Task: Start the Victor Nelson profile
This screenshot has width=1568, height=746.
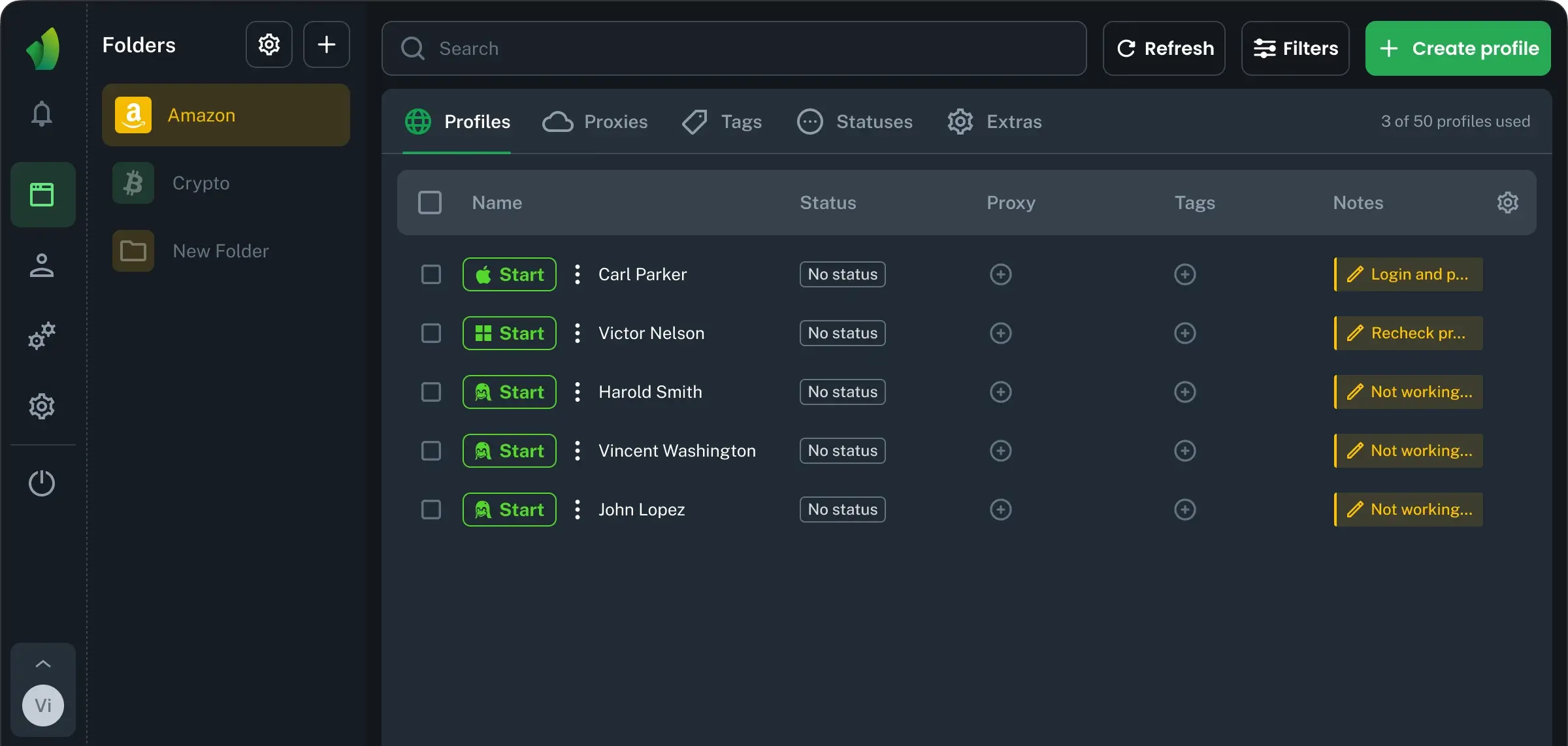Action: pyautogui.click(x=510, y=333)
